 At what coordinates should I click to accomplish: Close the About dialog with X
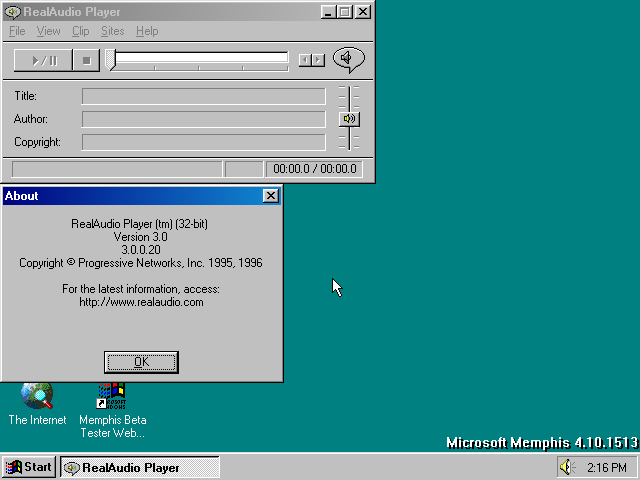coord(271,196)
